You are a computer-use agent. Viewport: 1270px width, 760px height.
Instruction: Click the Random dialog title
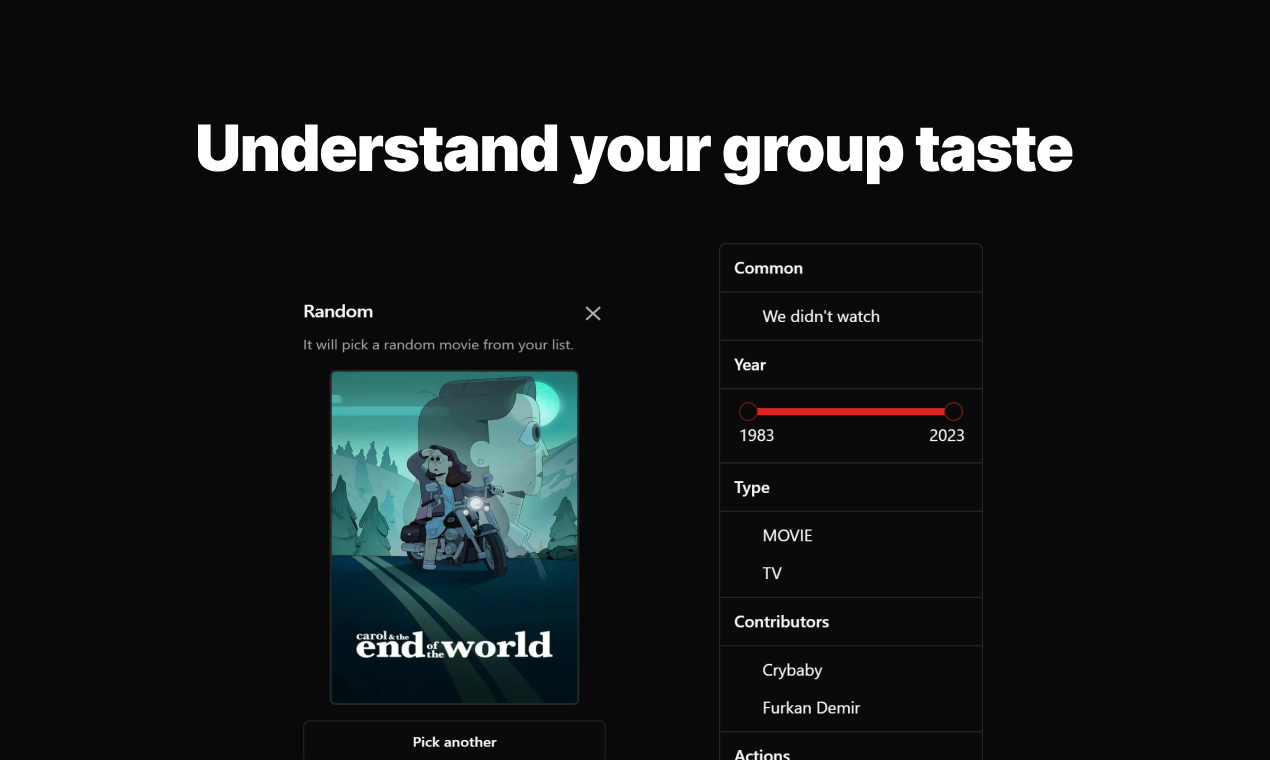[338, 311]
